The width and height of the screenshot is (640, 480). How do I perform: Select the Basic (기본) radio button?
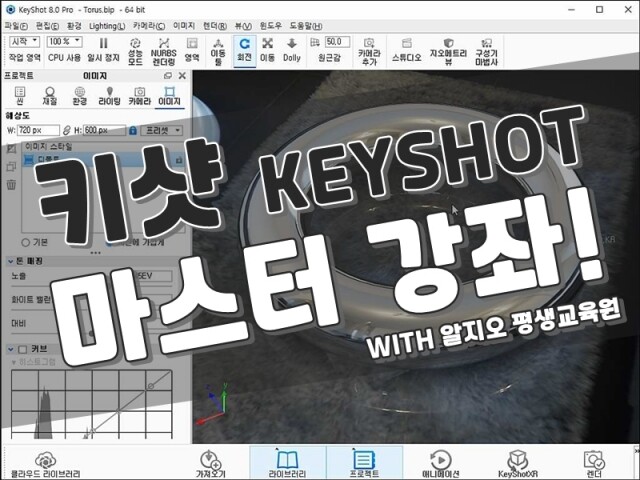27,242
